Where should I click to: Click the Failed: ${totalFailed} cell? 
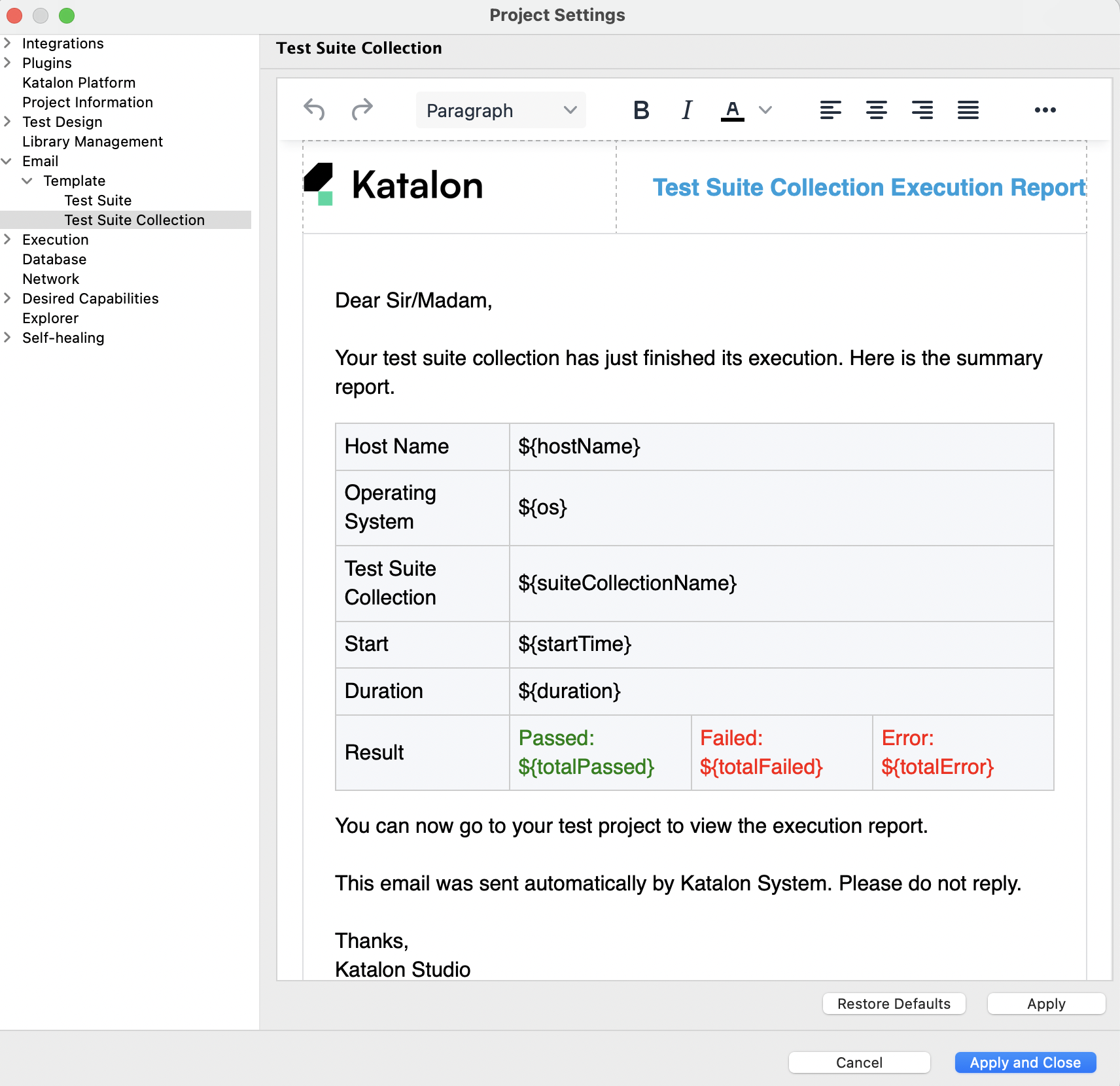click(x=782, y=752)
